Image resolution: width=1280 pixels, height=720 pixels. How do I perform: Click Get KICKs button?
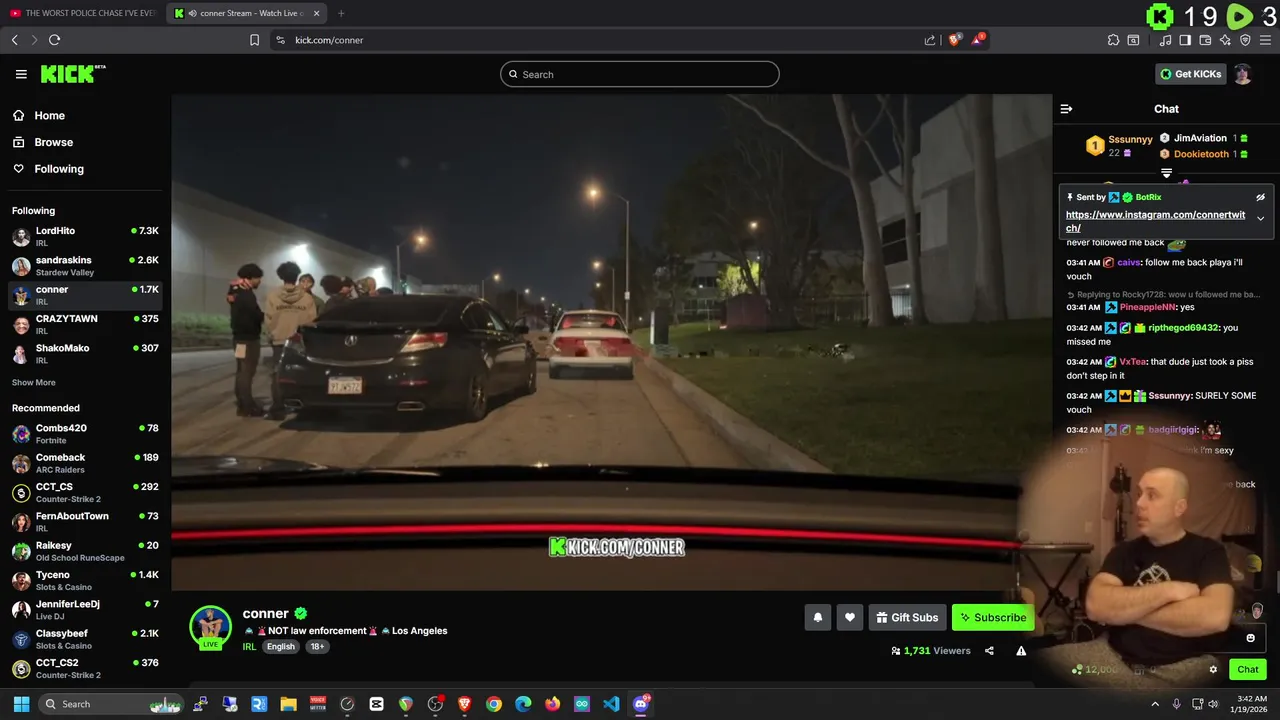pyautogui.click(x=1189, y=74)
